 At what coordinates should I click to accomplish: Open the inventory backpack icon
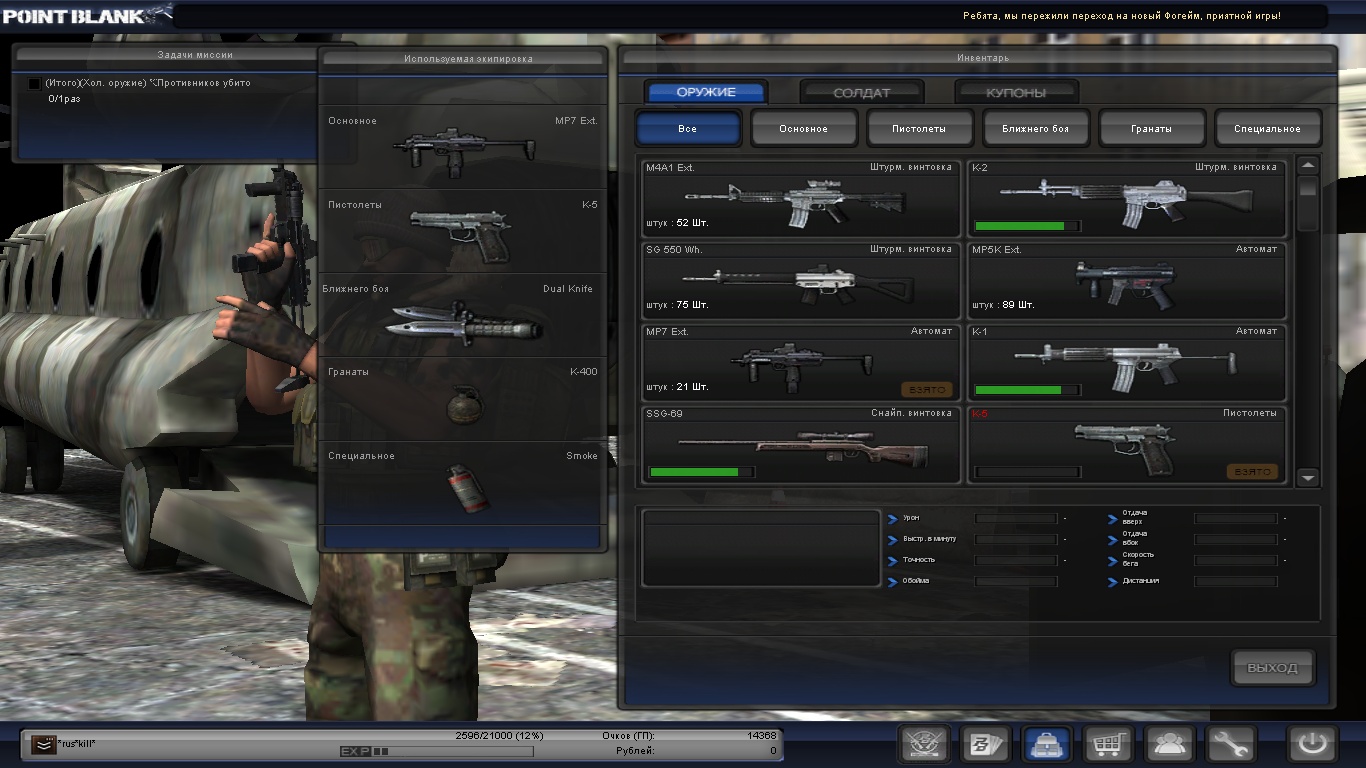(1047, 744)
